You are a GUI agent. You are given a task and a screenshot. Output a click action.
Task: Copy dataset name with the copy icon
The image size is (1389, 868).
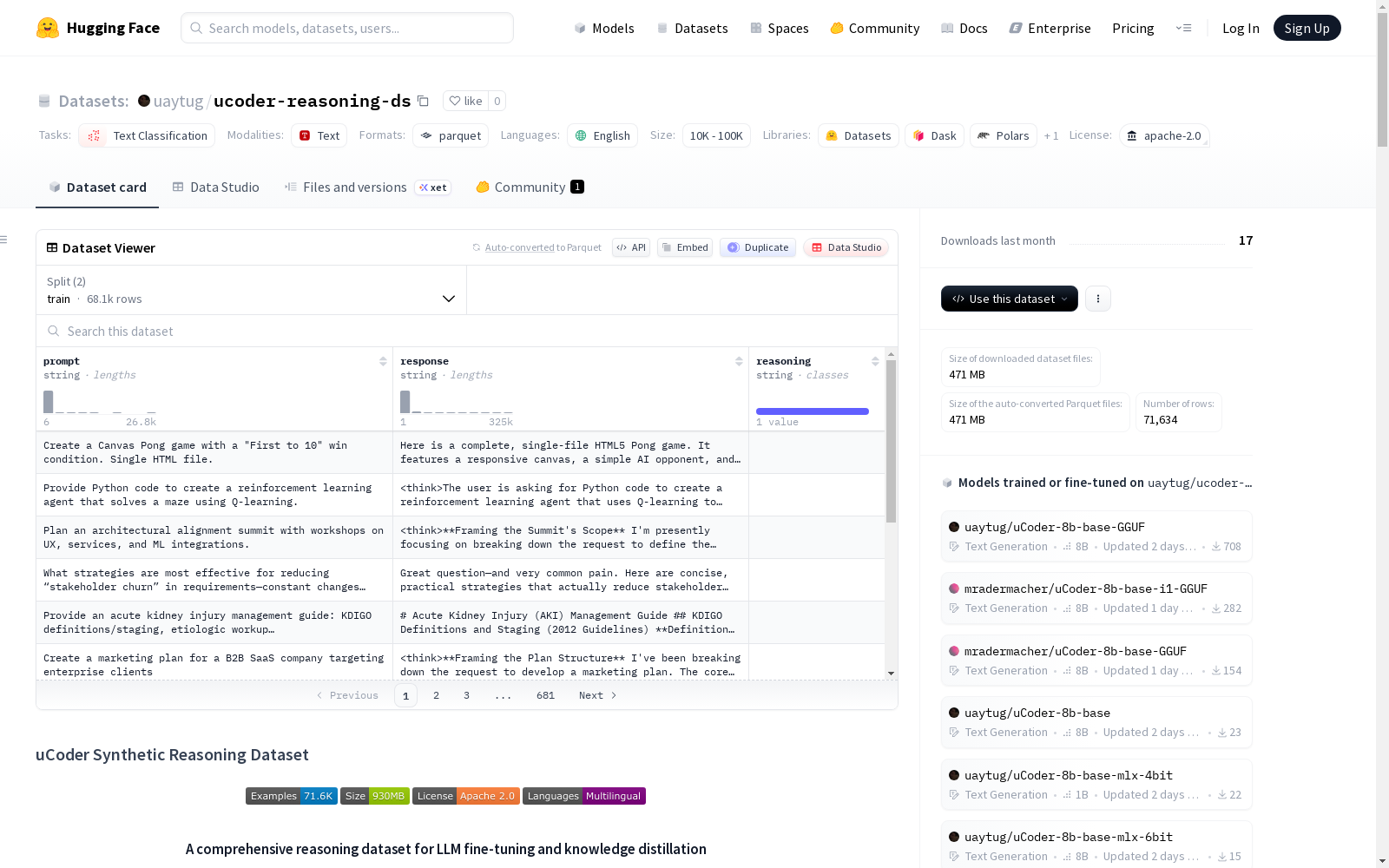(x=423, y=101)
